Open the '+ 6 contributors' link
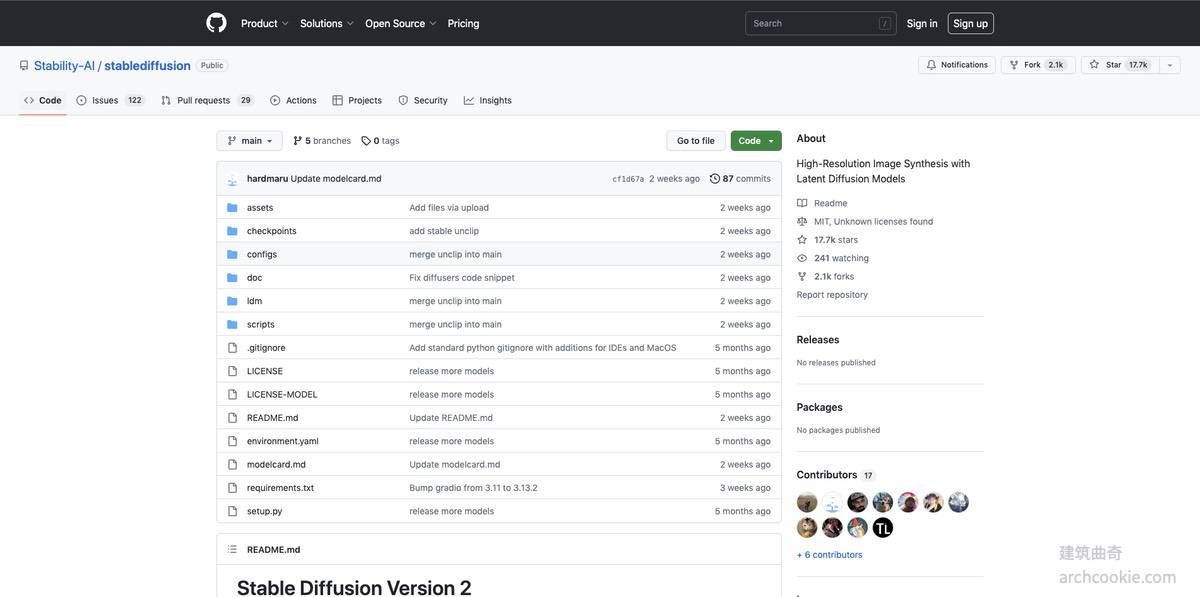The width and height of the screenshot is (1200, 597). [x=829, y=555]
